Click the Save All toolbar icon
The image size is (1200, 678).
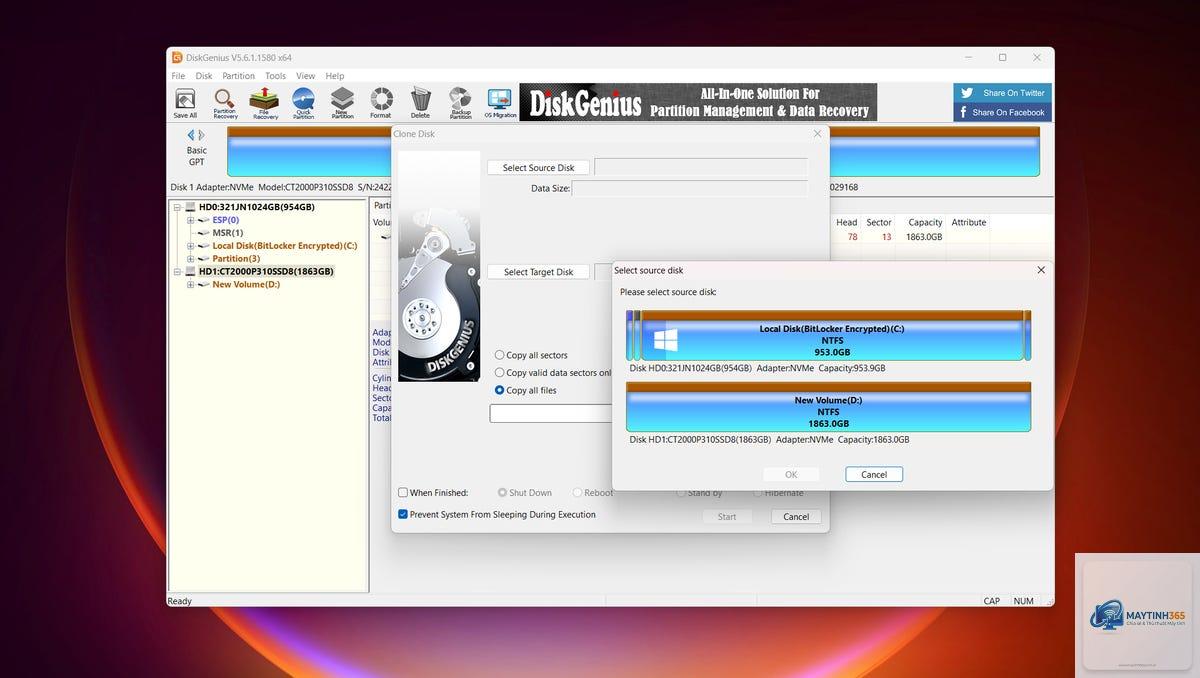click(x=185, y=103)
